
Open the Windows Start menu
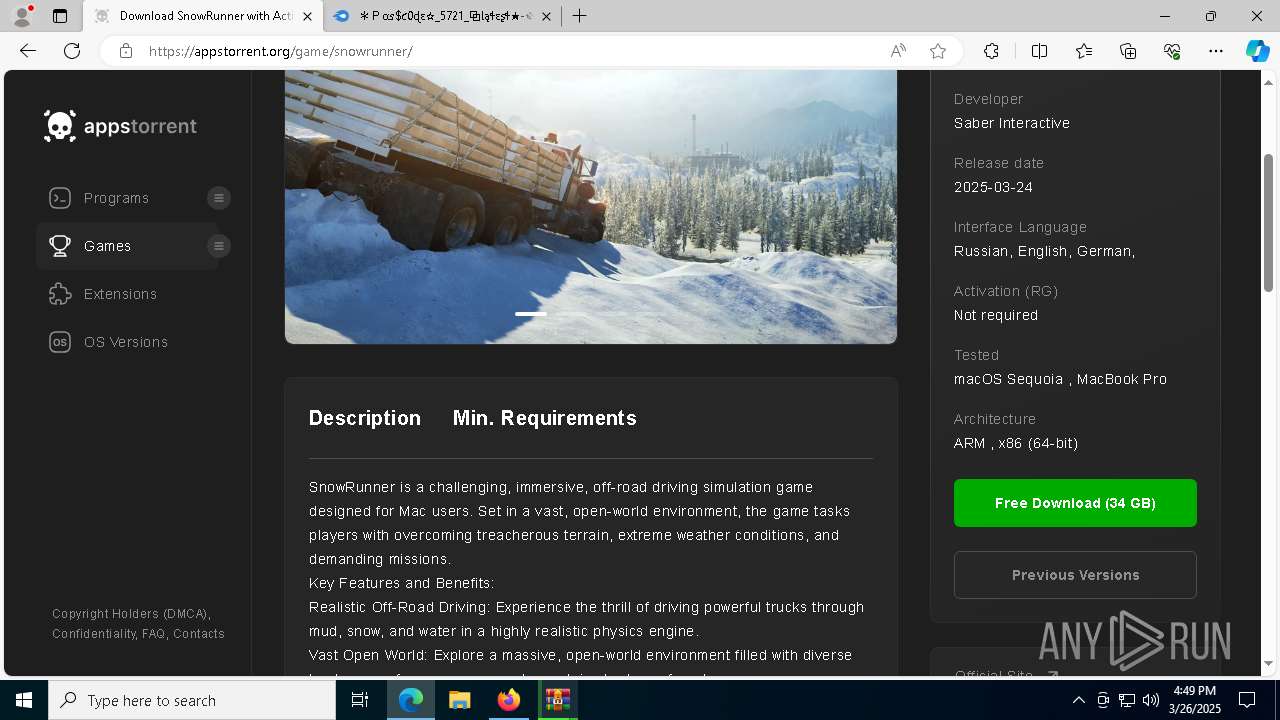24,700
